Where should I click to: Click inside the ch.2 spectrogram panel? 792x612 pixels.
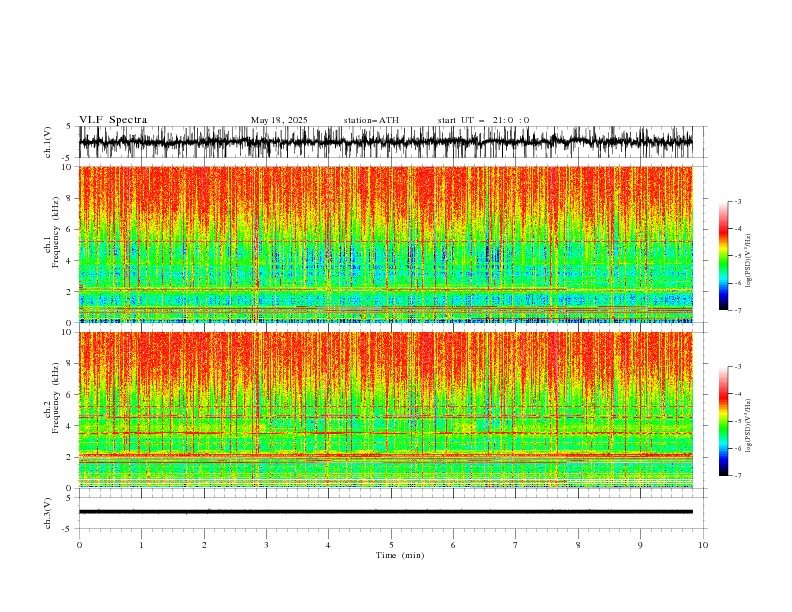(x=385, y=410)
